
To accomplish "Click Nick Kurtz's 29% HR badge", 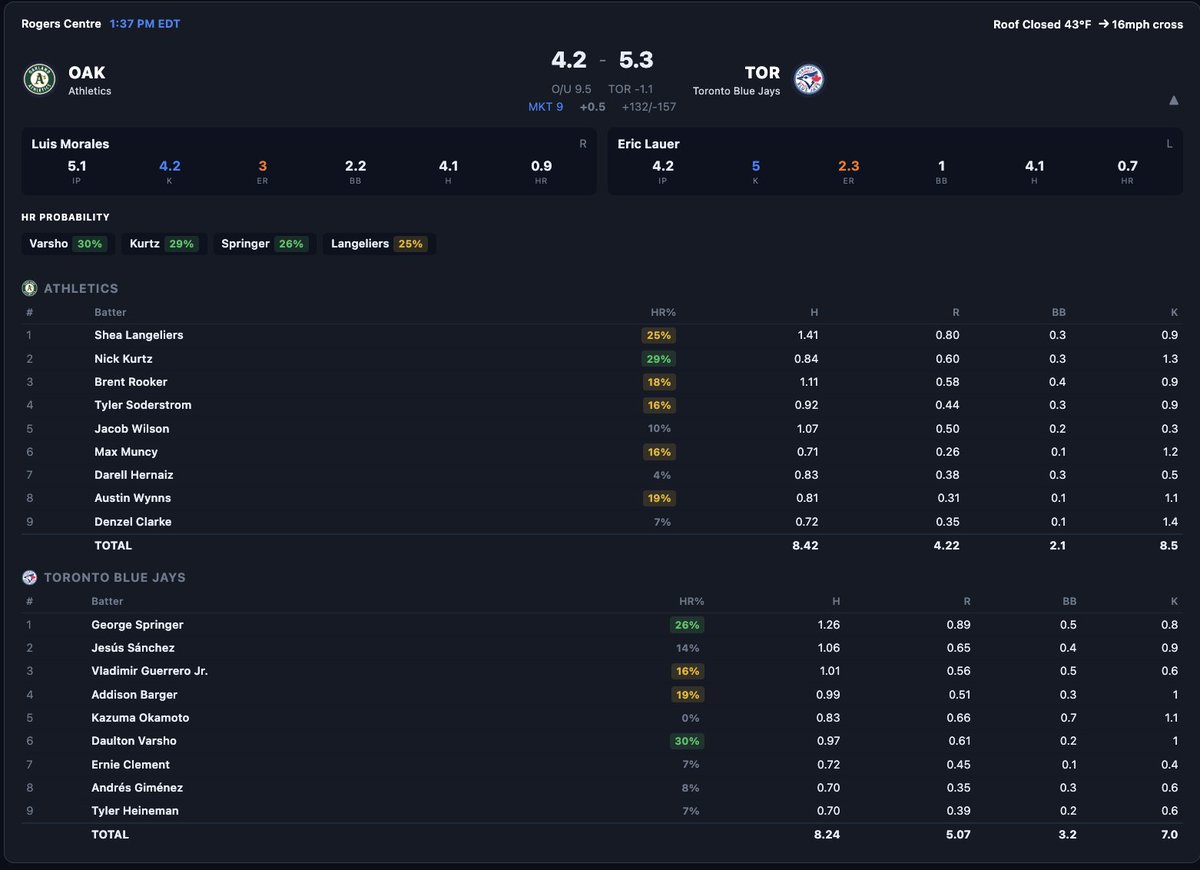I will point(659,359).
